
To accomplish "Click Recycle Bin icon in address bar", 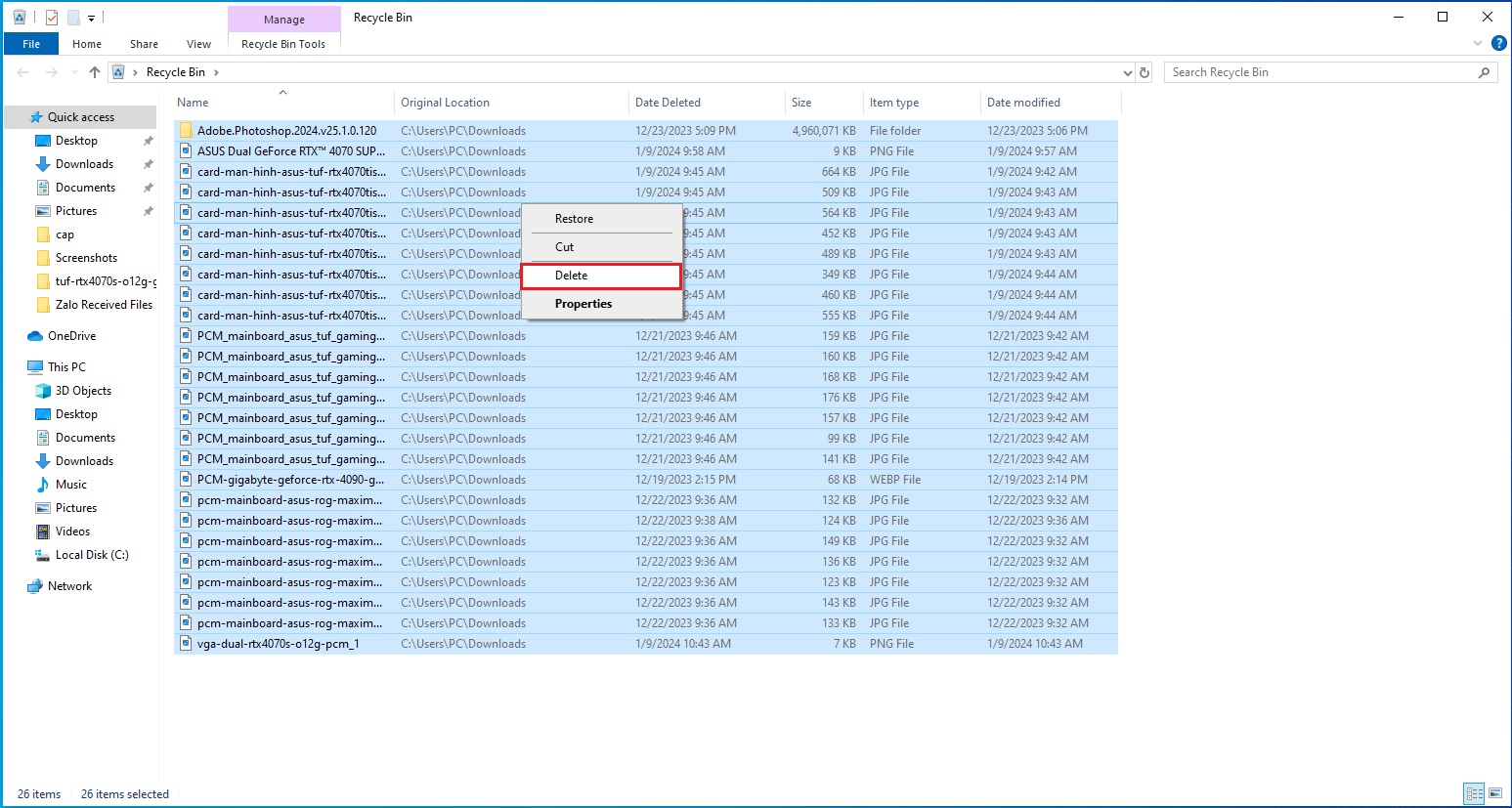I will (119, 72).
